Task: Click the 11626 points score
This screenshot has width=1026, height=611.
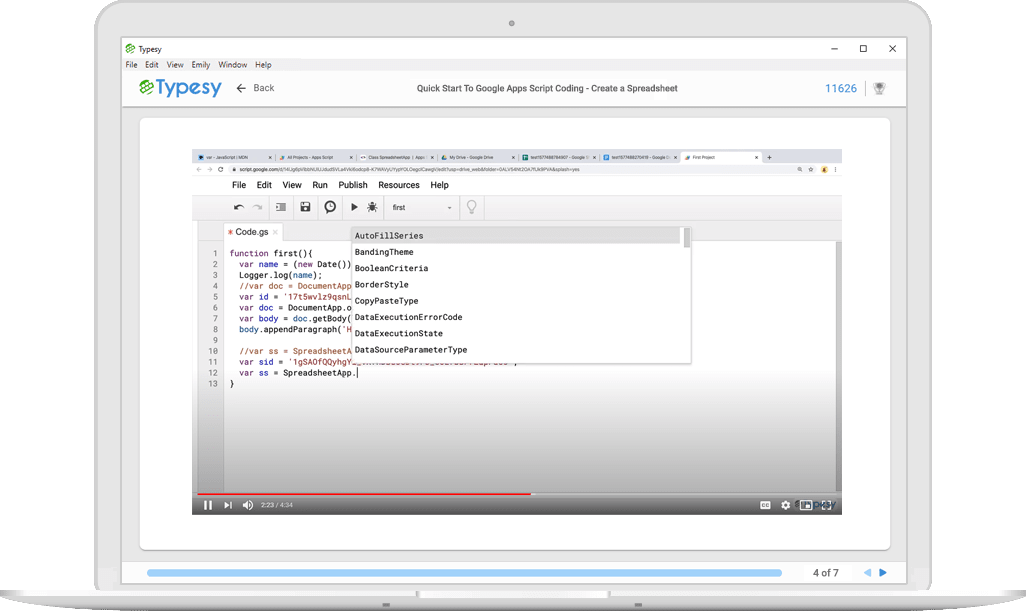Action: tap(841, 88)
